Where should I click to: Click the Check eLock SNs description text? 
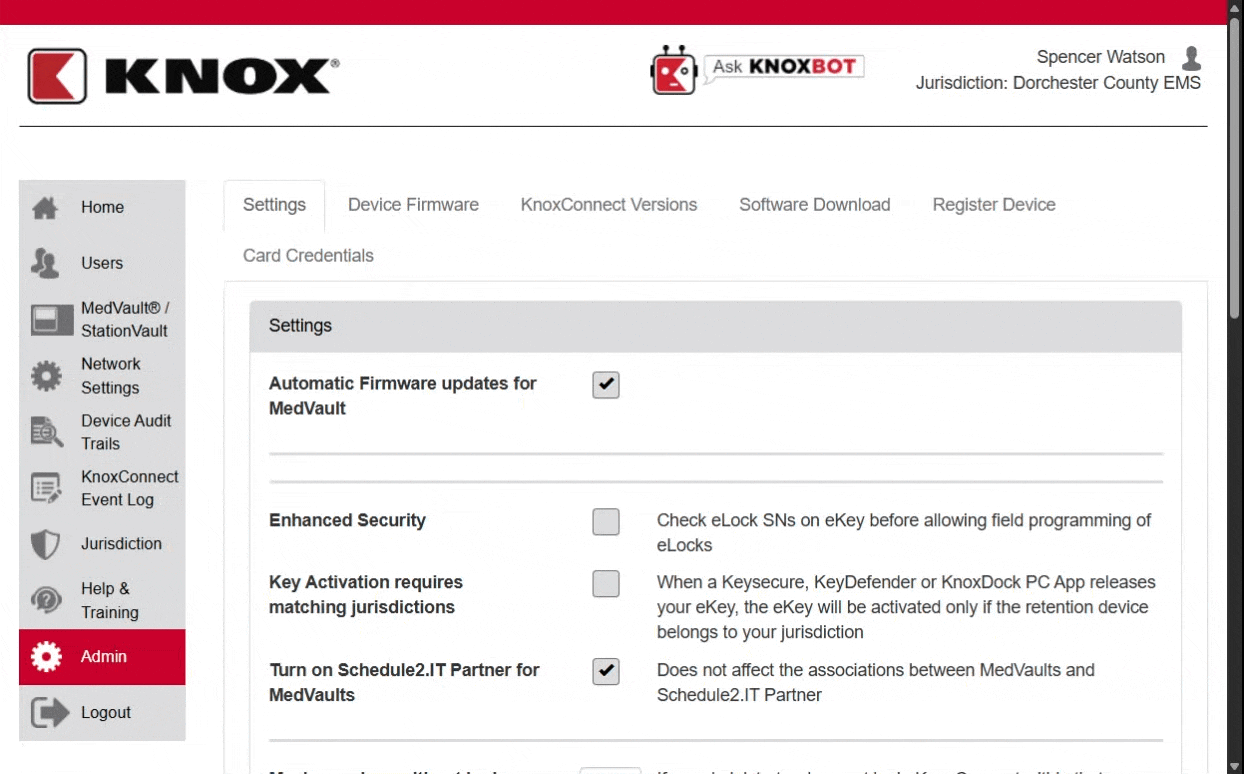coord(904,533)
